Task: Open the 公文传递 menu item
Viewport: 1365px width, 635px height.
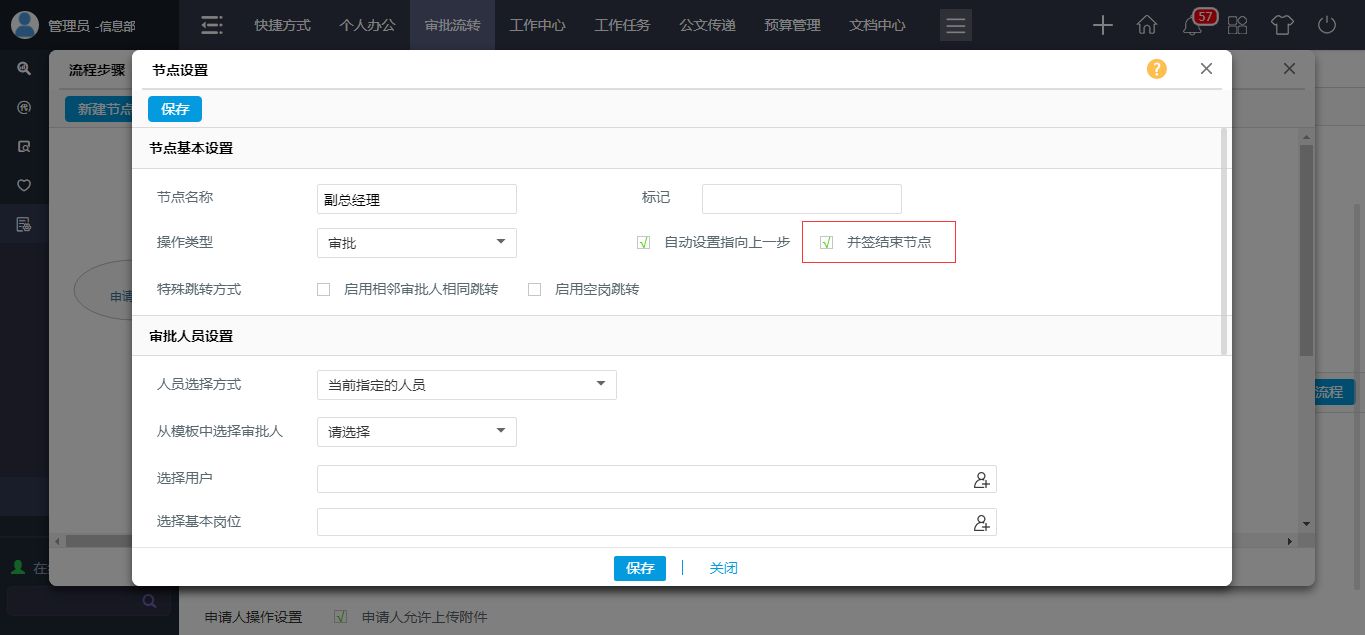Action: click(707, 25)
